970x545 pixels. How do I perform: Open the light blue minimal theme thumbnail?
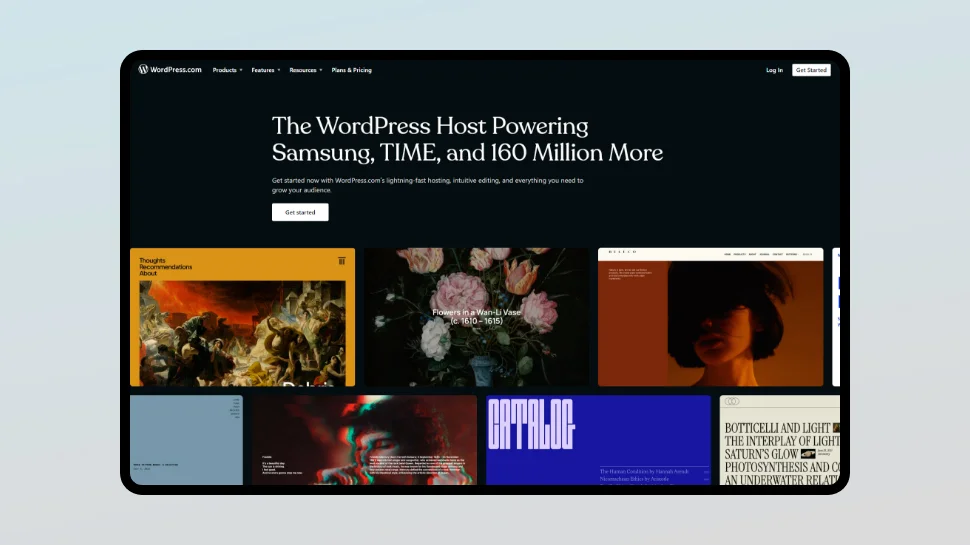(186, 440)
